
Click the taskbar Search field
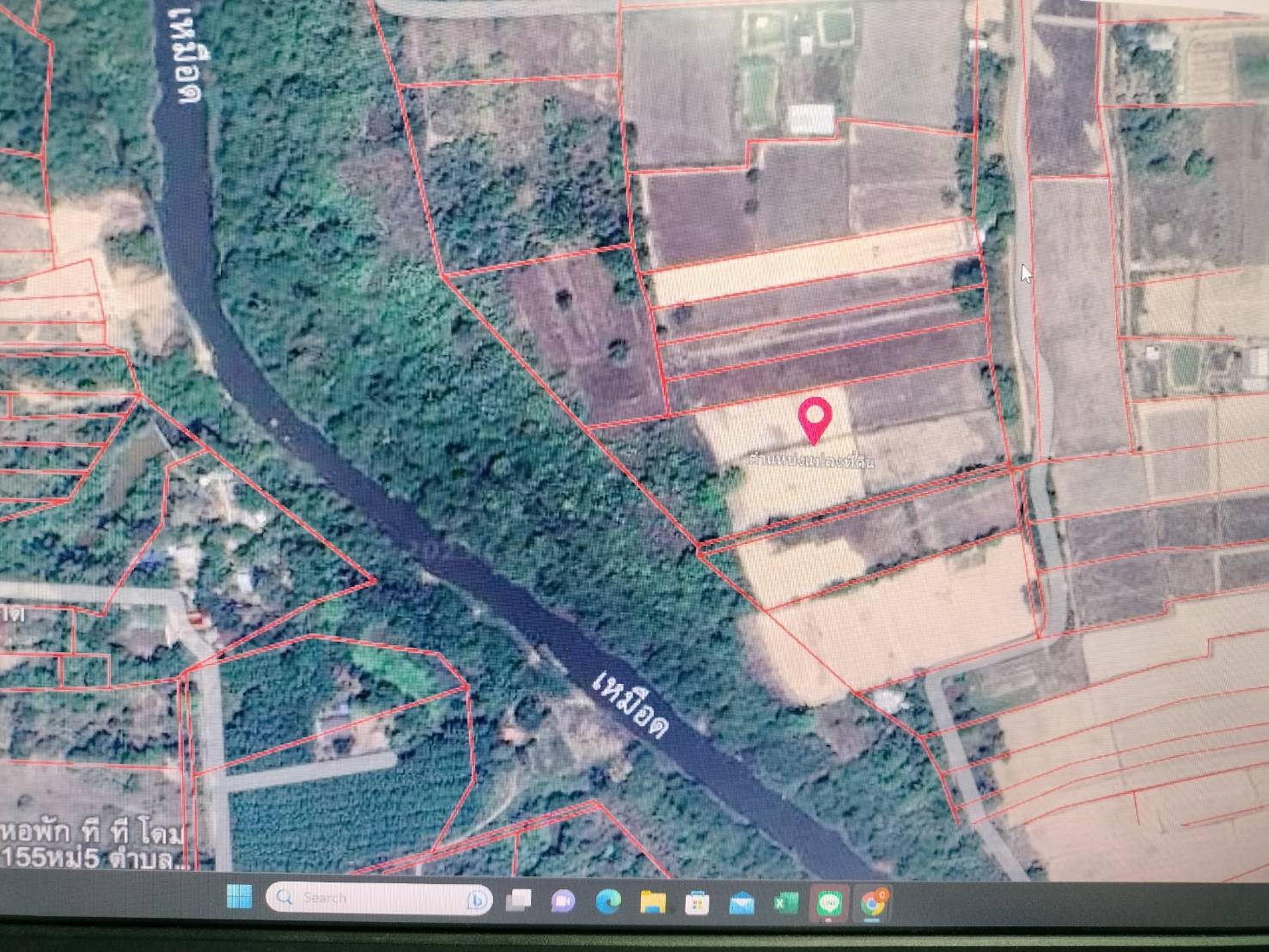[x=379, y=898]
